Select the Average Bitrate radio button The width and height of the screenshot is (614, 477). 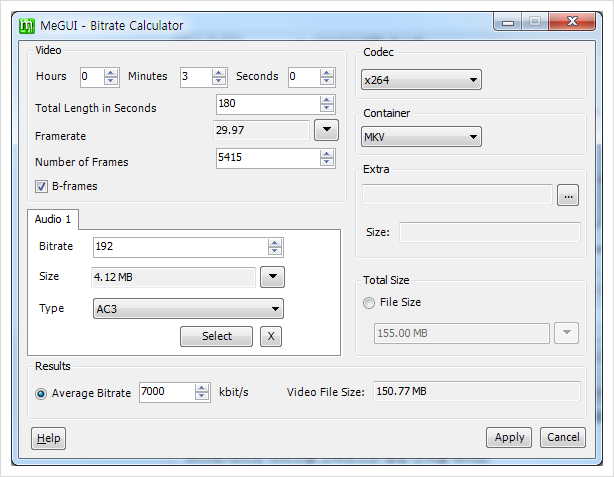[x=41, y=393]
